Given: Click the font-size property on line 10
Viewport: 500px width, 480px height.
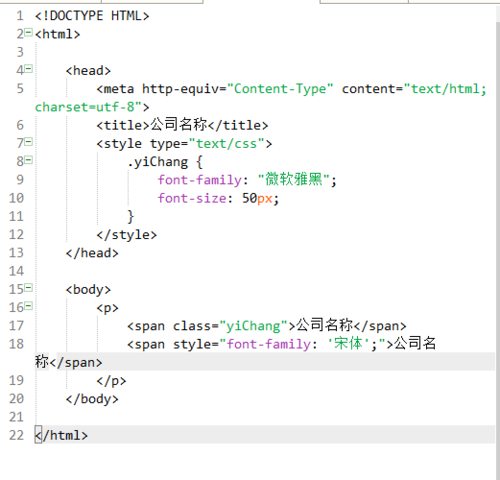Looking at the screenshot, I should tap(192, 198).
